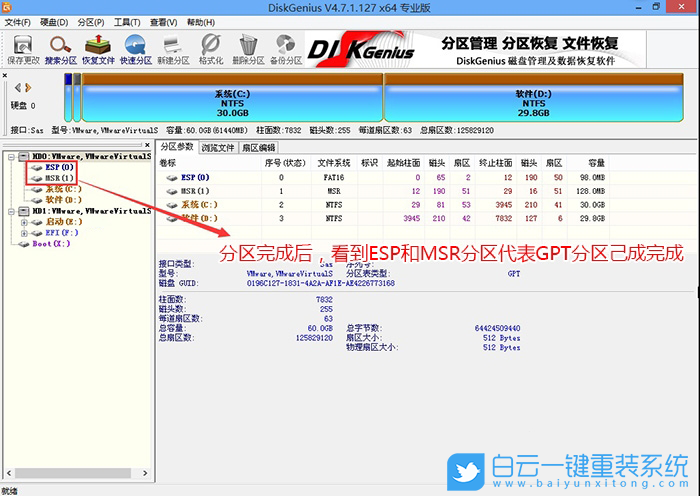Click the 终止柱面 column header

click(x=496, y=163)
